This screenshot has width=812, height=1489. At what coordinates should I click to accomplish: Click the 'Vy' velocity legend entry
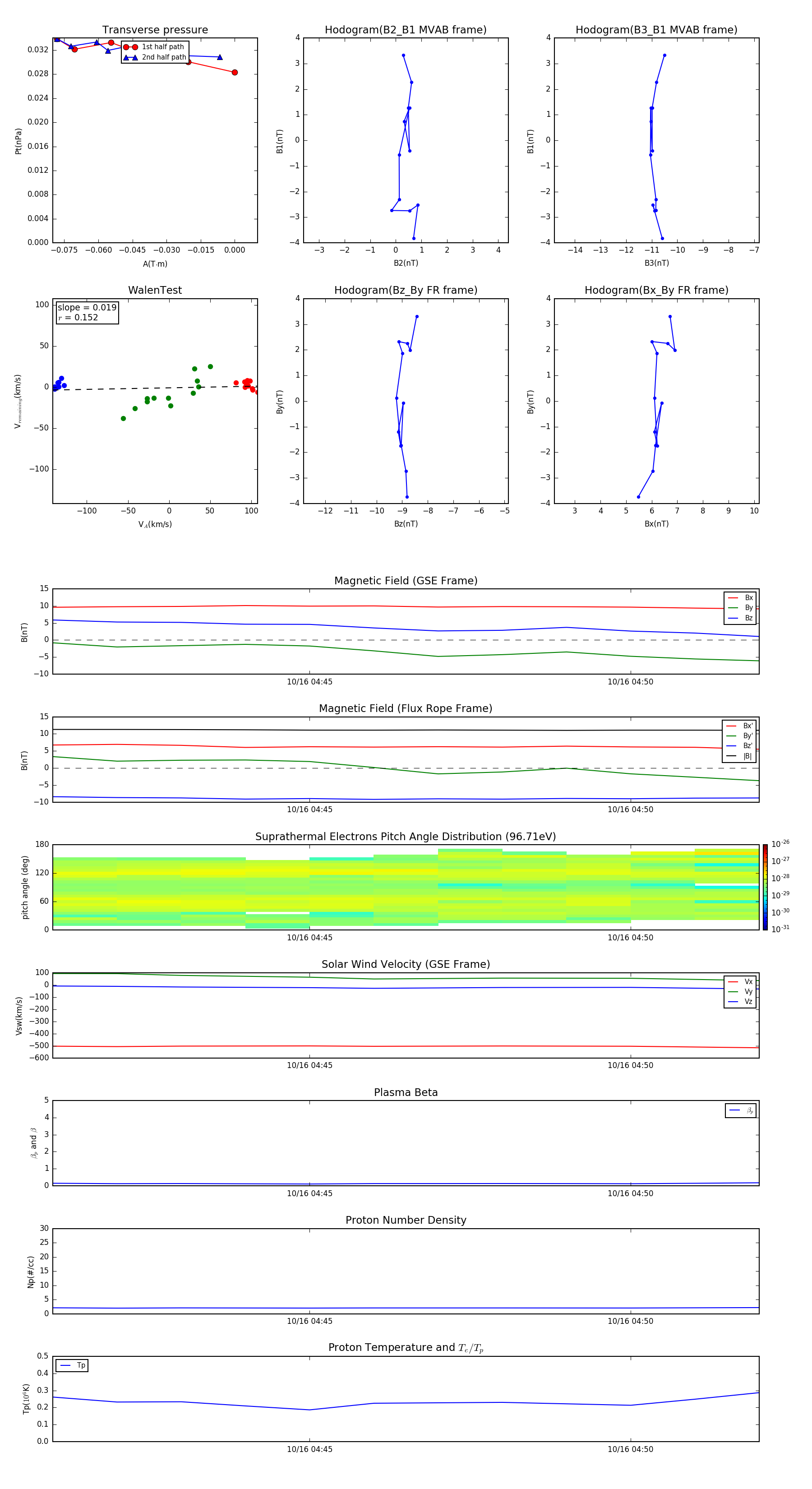[x=740, y=991]
